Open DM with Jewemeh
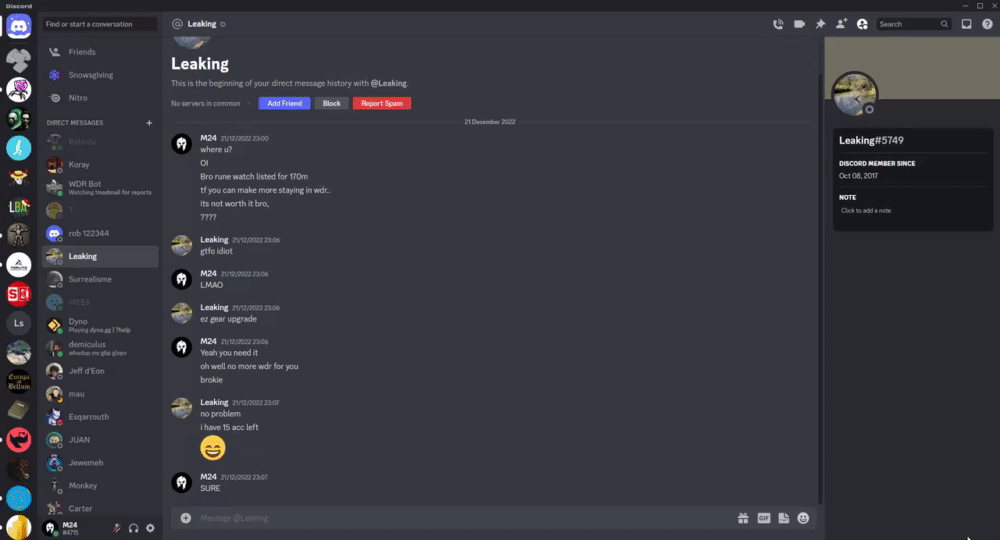The image size is (1000, 540). pos(100,463)
